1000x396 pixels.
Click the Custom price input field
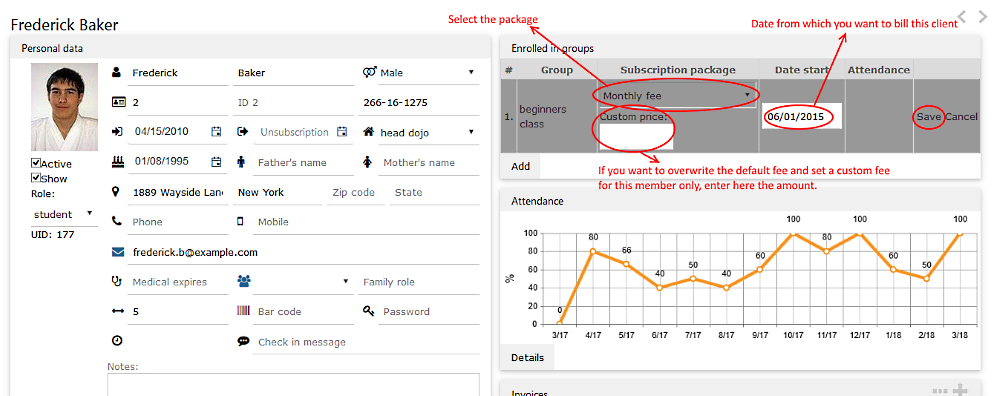coord(636,136)
